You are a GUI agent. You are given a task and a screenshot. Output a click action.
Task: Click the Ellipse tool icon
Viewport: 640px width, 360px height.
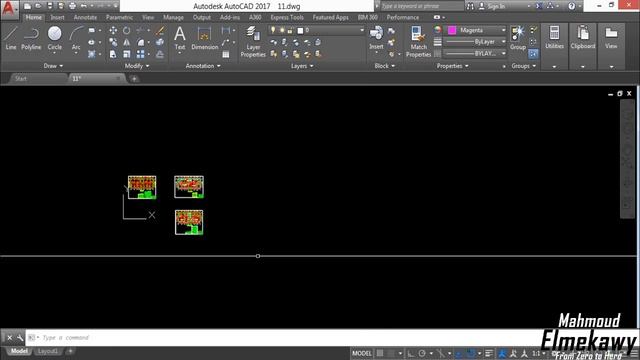tap(91, 42)
